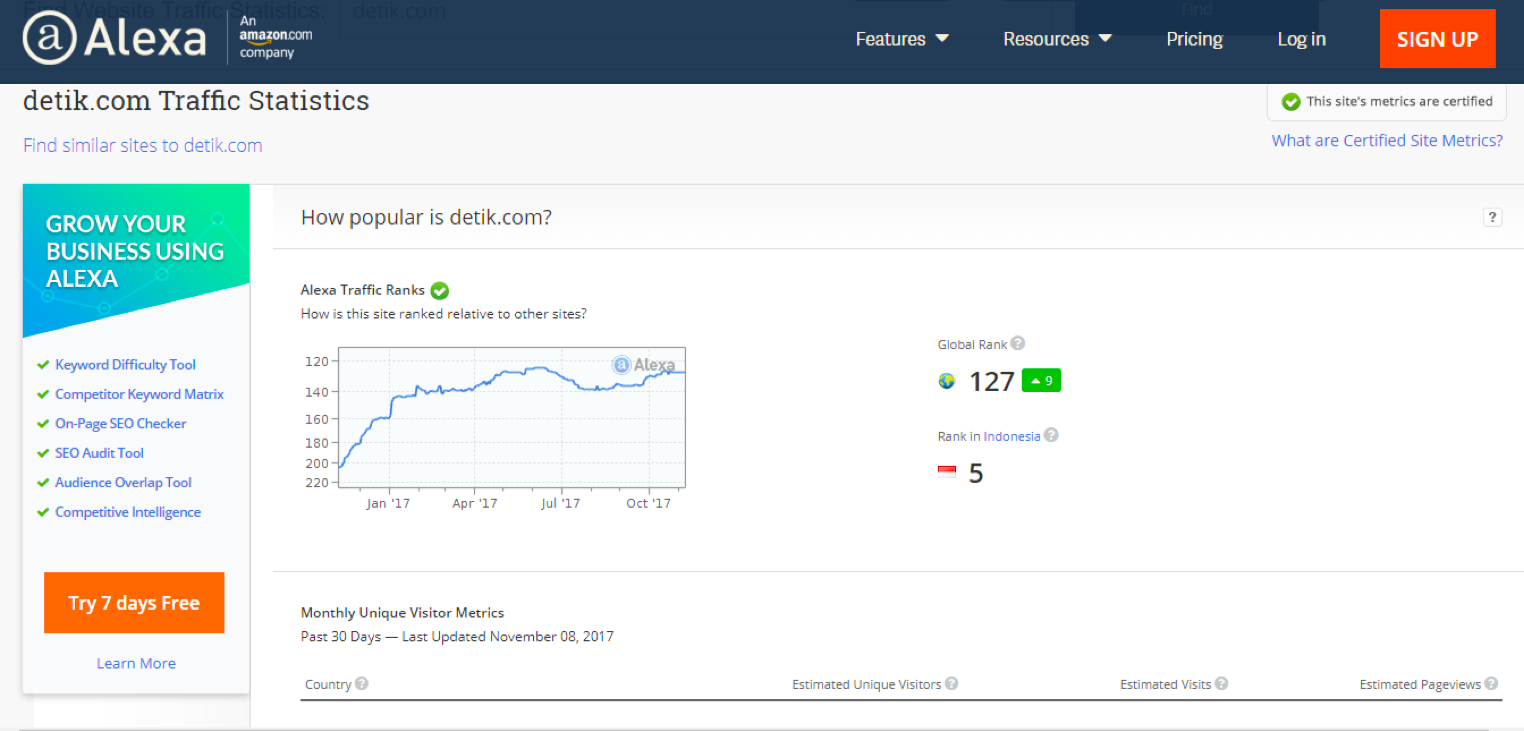Viewport: 1524px width, 731px height.
Task: Click the Rank in Indonesia help icon
Action: coord(1051,435)
